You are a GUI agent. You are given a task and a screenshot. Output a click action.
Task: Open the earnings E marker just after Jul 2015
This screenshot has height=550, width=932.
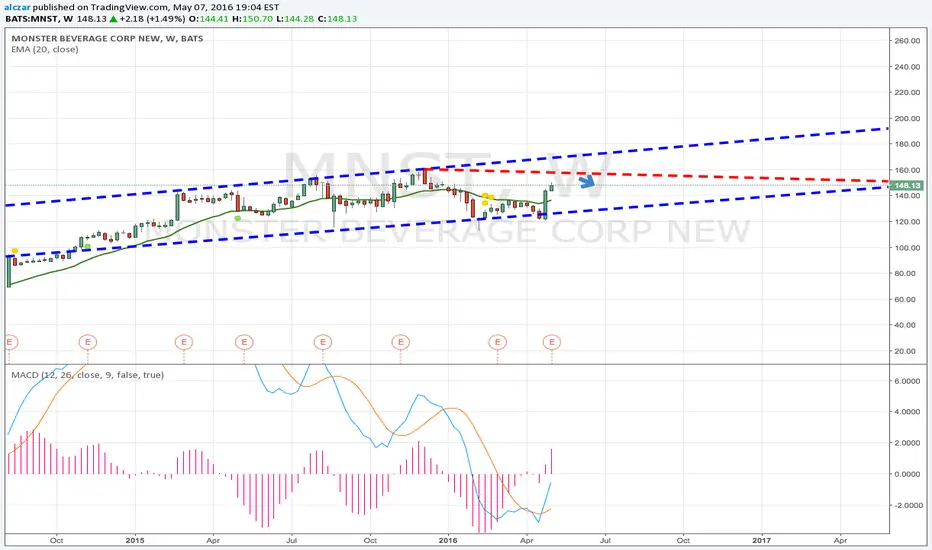click(323, 342)
